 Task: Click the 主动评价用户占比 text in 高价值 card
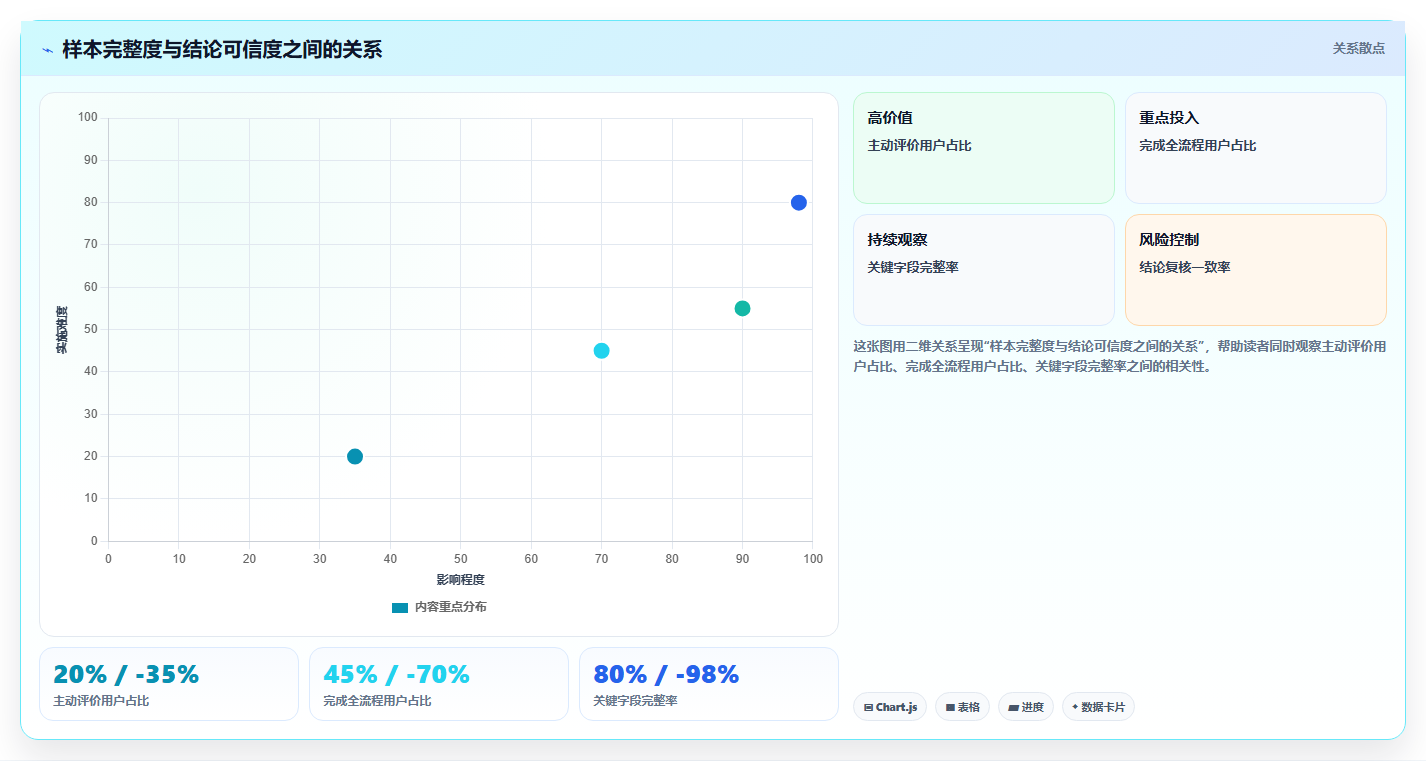(919, 145)
